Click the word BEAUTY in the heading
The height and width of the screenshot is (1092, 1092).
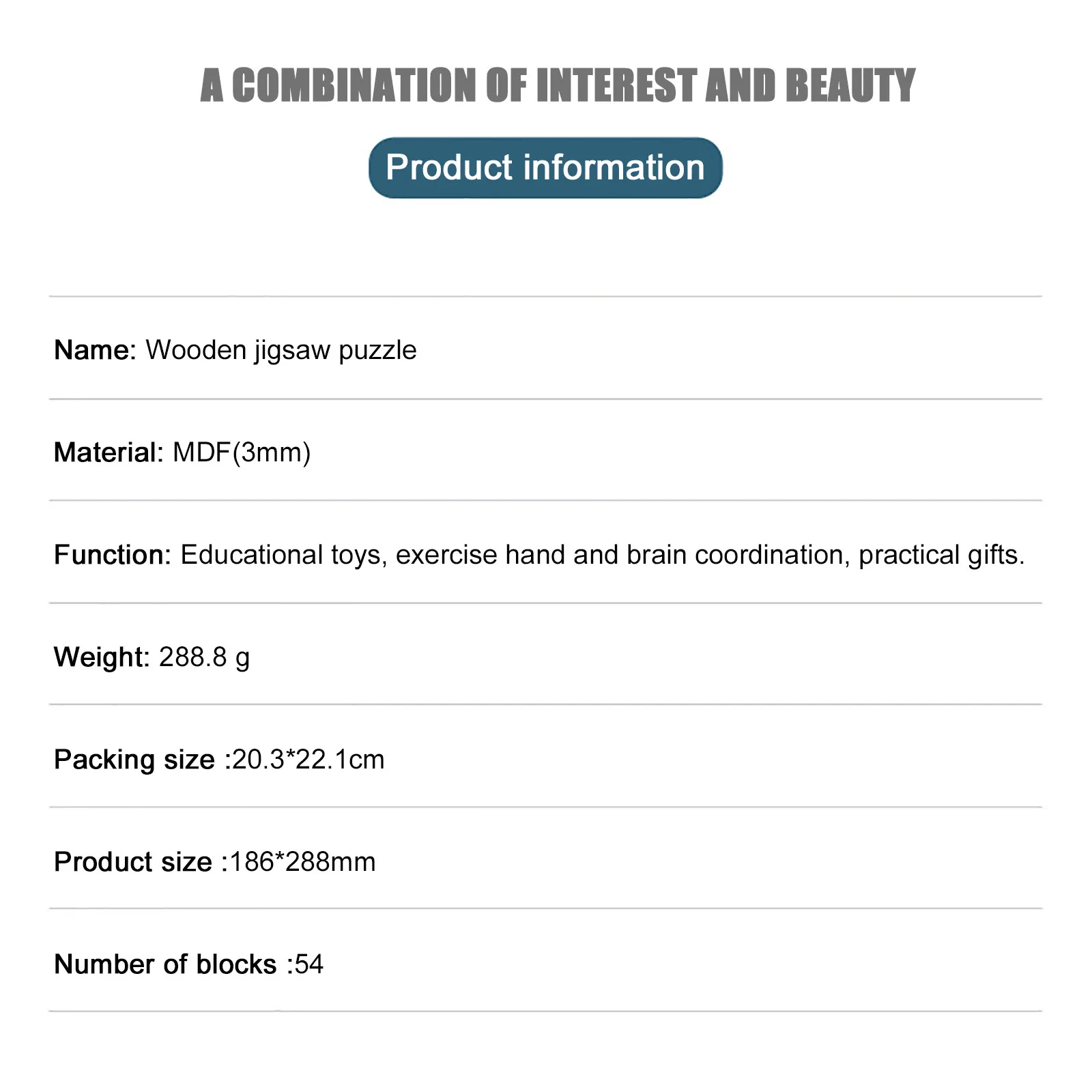tap(850, 86)
